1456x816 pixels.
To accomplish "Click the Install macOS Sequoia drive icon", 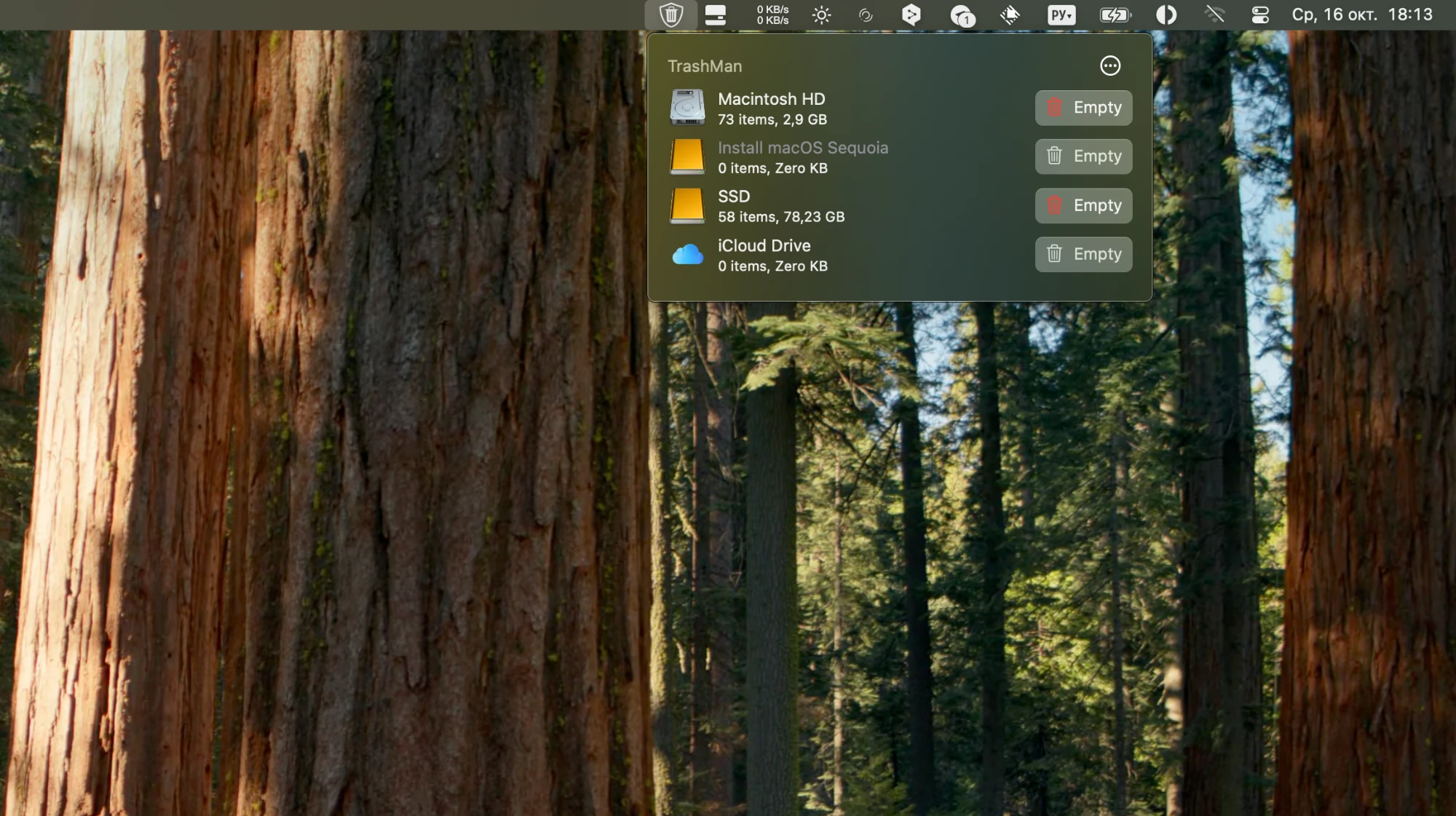I will pyautogui.click(x=687, y=157).
